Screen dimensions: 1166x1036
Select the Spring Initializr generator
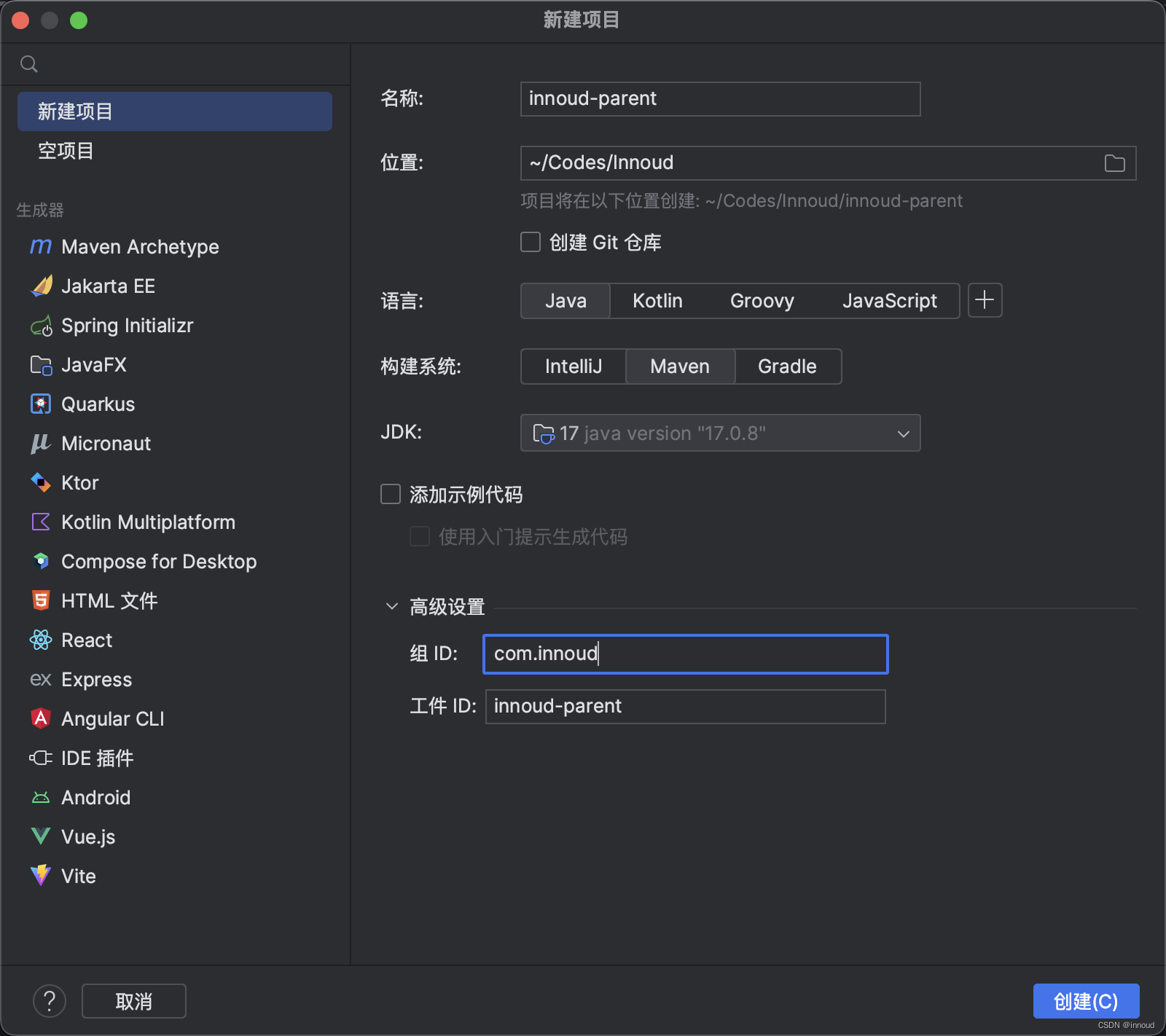pyautogui.click(x=128, y=326)
